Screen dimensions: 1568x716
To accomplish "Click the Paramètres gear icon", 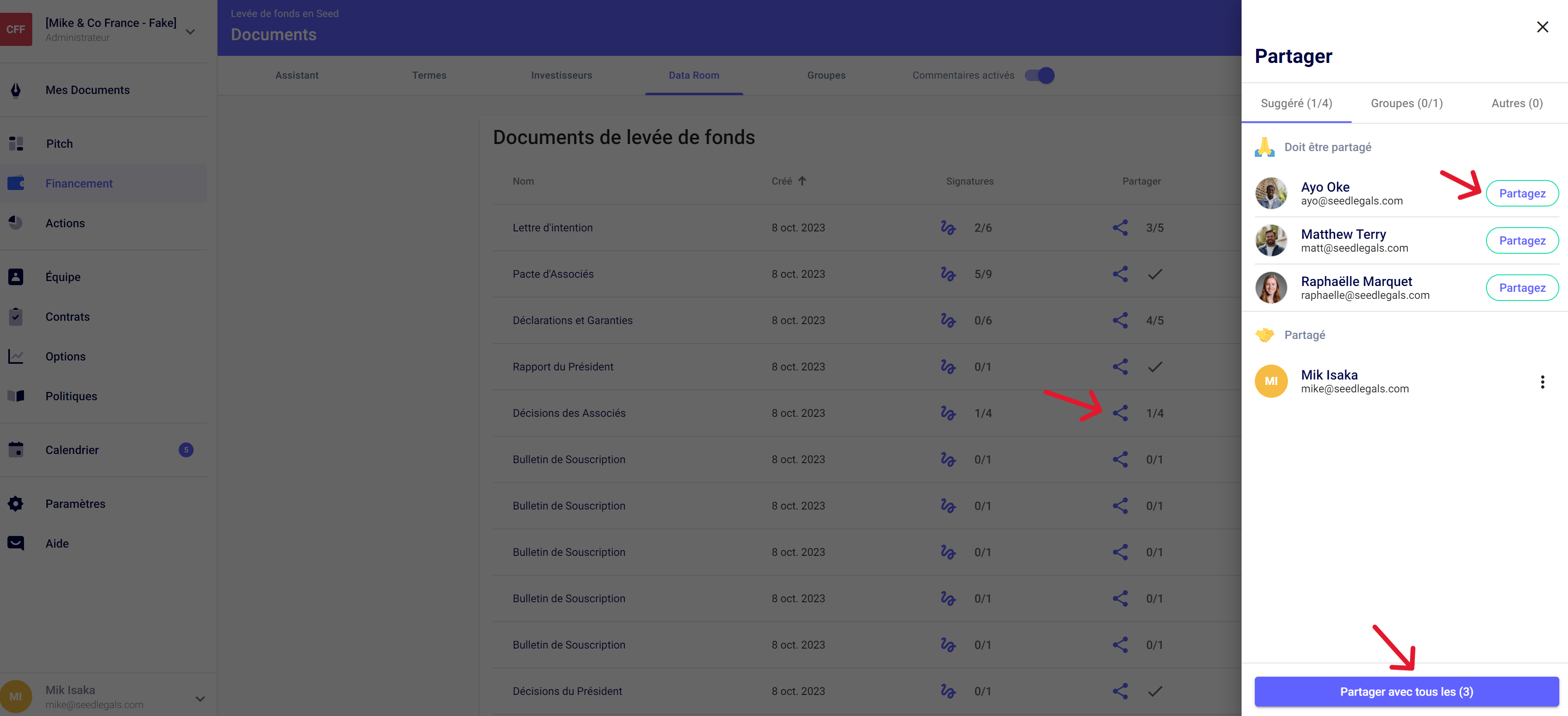I will [x=16, y=504].
